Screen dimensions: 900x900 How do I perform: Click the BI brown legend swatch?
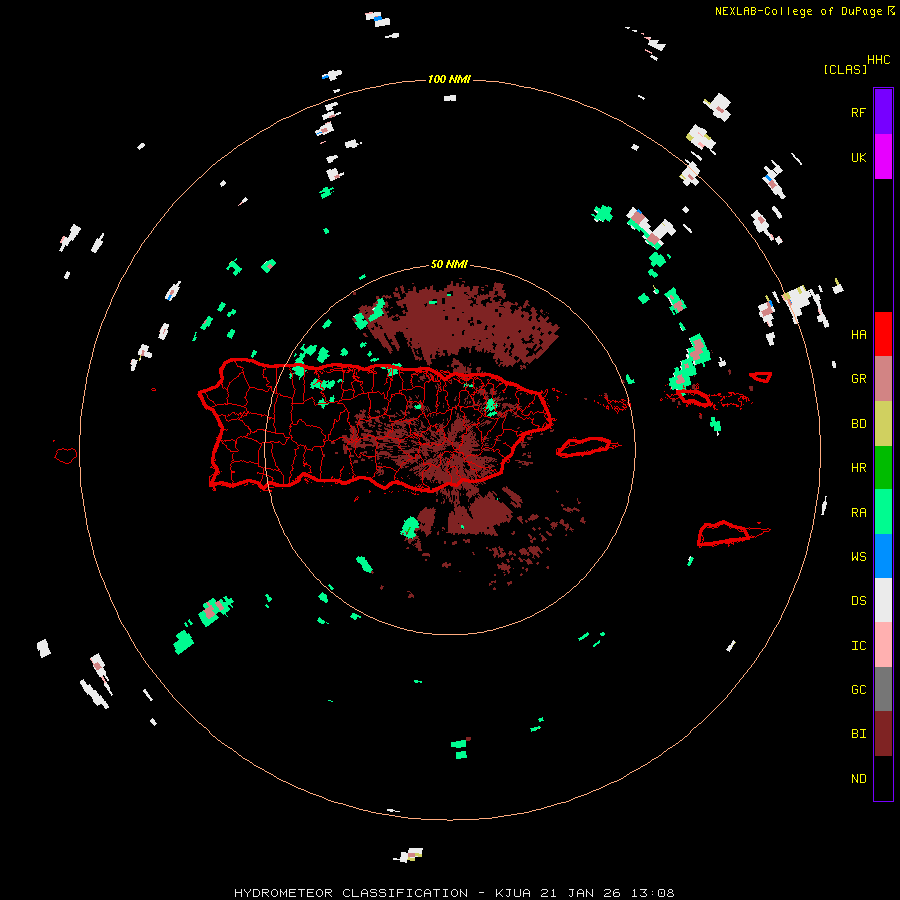coord(883,734)
